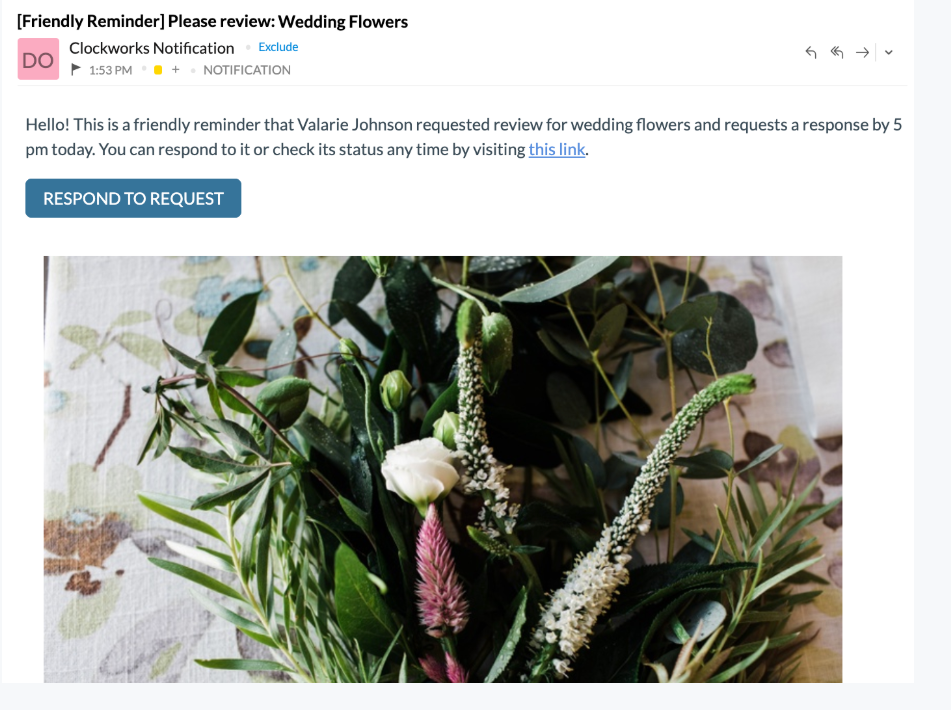The image size is (951, 710).
Task: Click the yellow tag color square
Action: click(158, 70)
